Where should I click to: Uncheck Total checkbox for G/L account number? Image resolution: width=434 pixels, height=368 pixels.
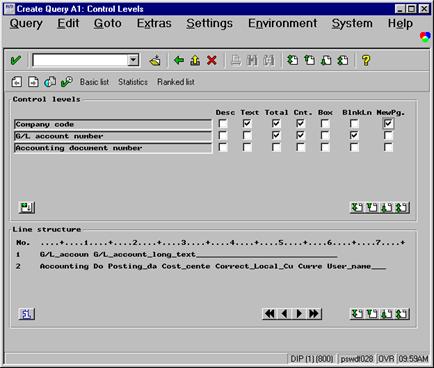pyautogui.click(x=276, y=135)
